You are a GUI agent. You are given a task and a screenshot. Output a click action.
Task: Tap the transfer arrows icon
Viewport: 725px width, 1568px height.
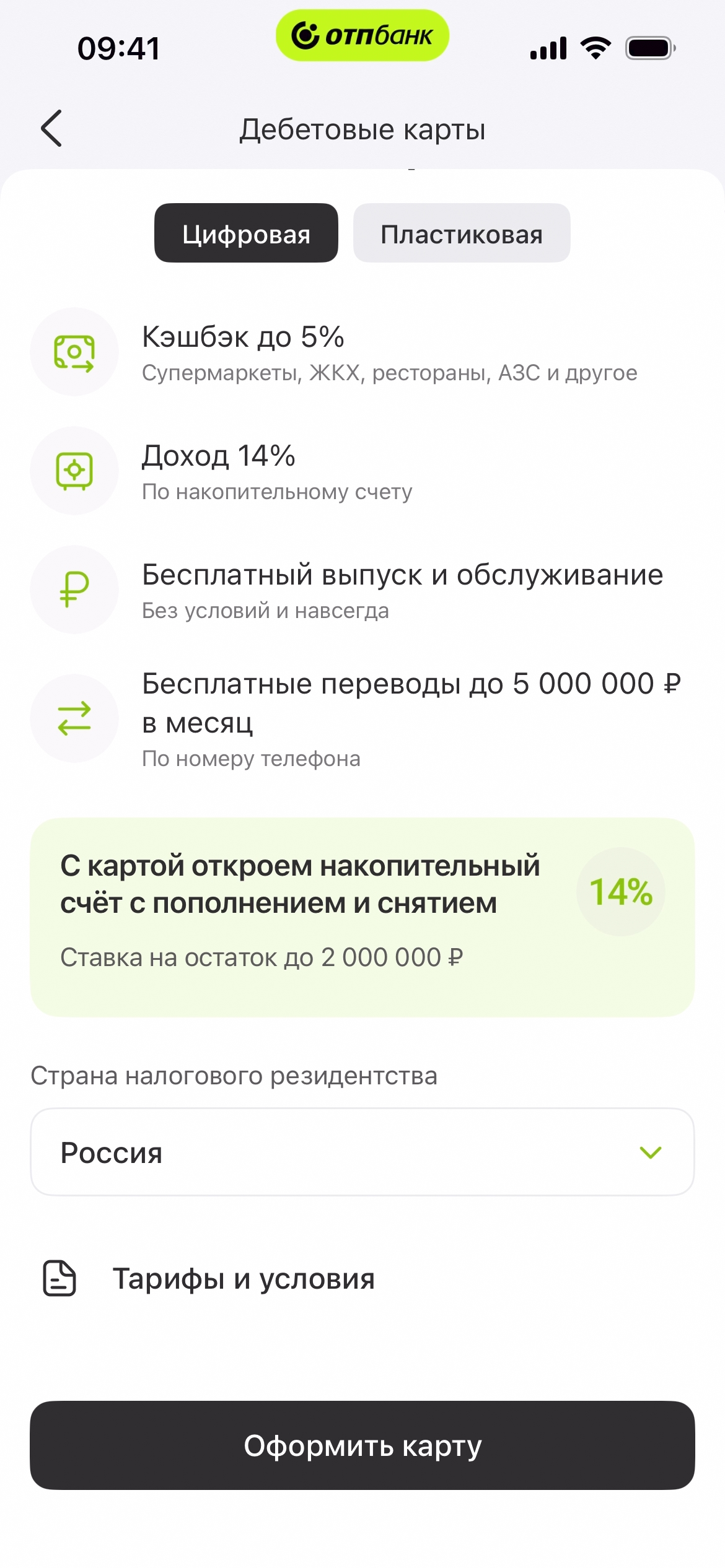coord(74,718)
